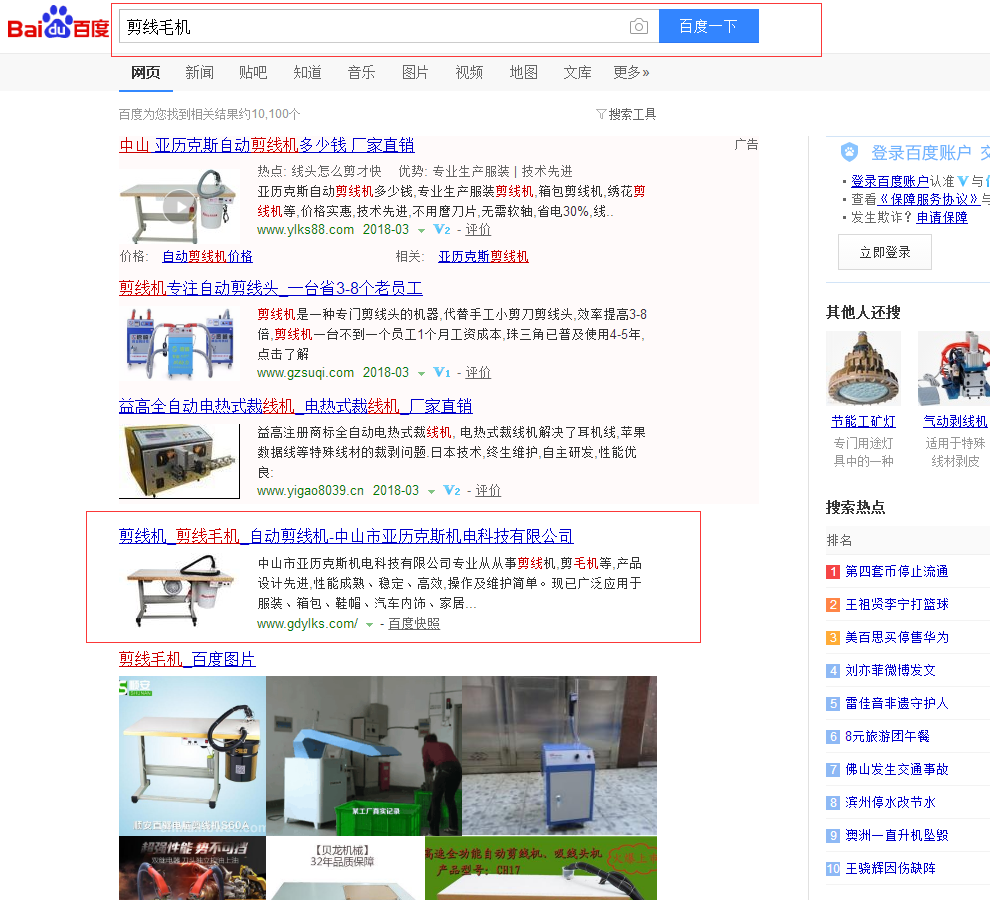Image resolution: width=990 pixels, height=900 pixels.
Task: Switch to the 图片 tab
Action: (415, 72)
